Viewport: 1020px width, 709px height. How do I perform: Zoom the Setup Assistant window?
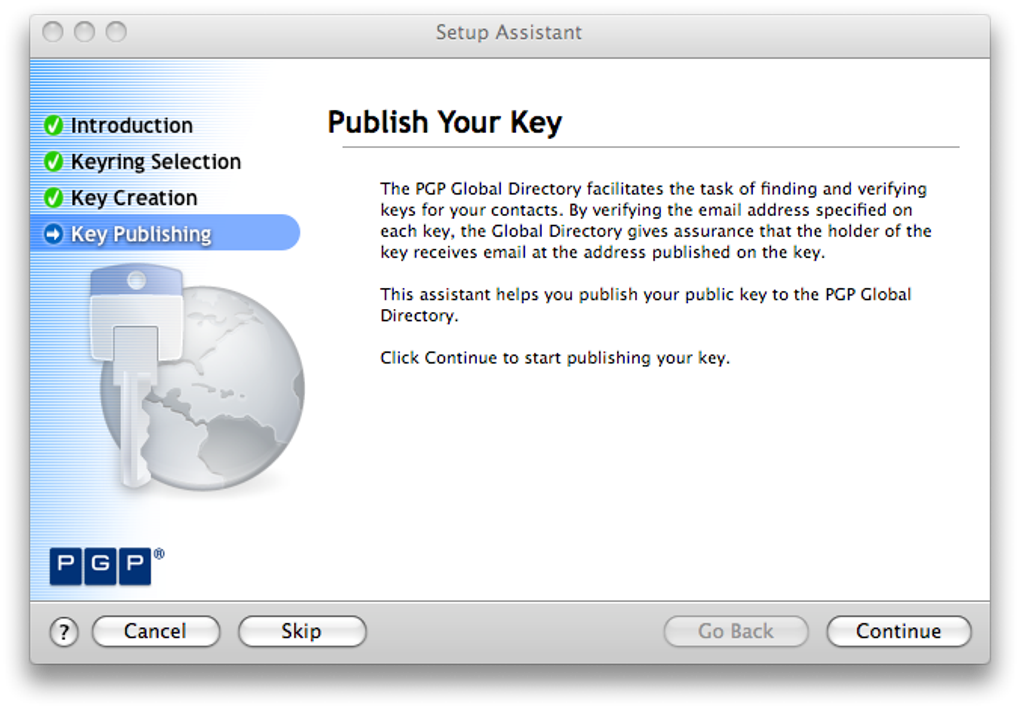click(116, 32)
